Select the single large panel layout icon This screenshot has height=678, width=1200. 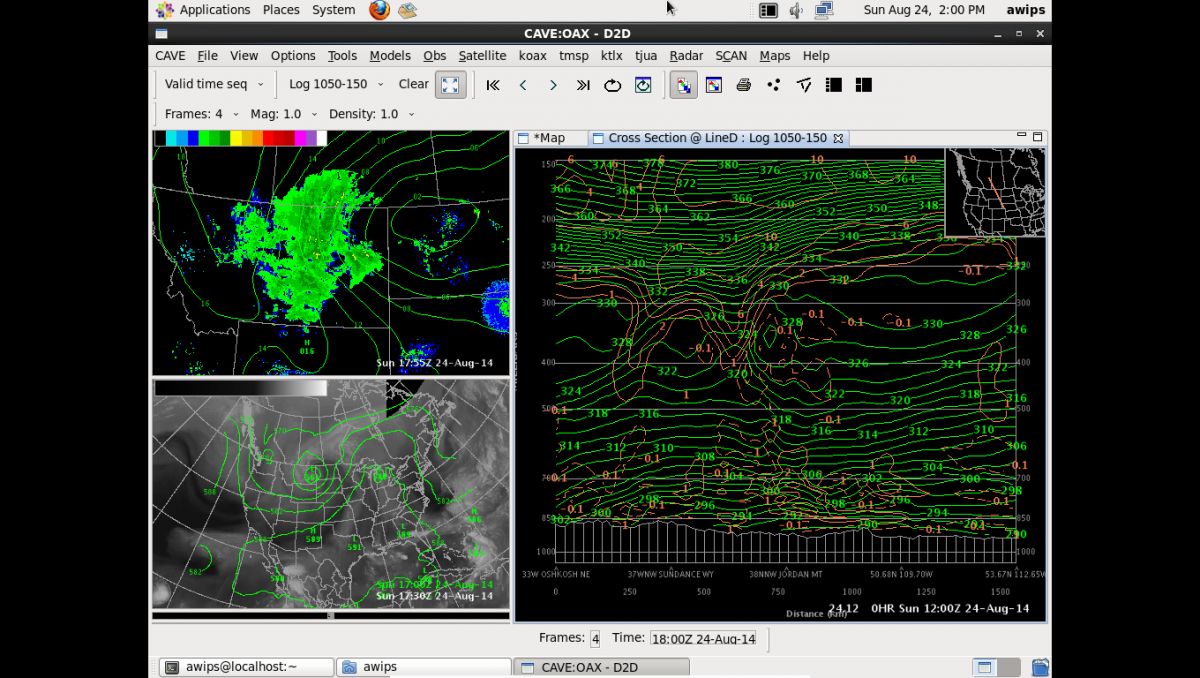(x=834, y=85)
